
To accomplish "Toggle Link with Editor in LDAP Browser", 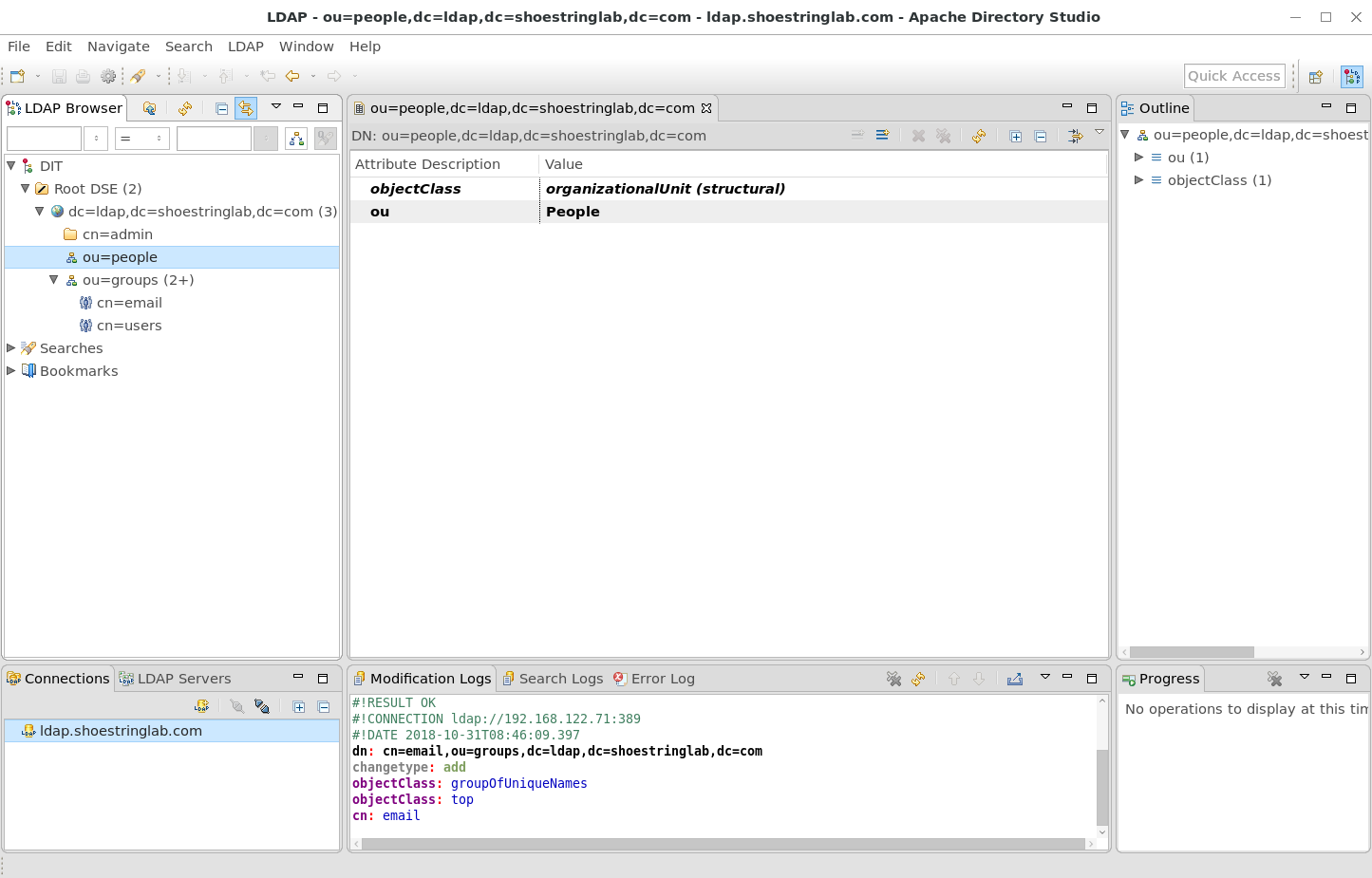I will pos(246,108).
